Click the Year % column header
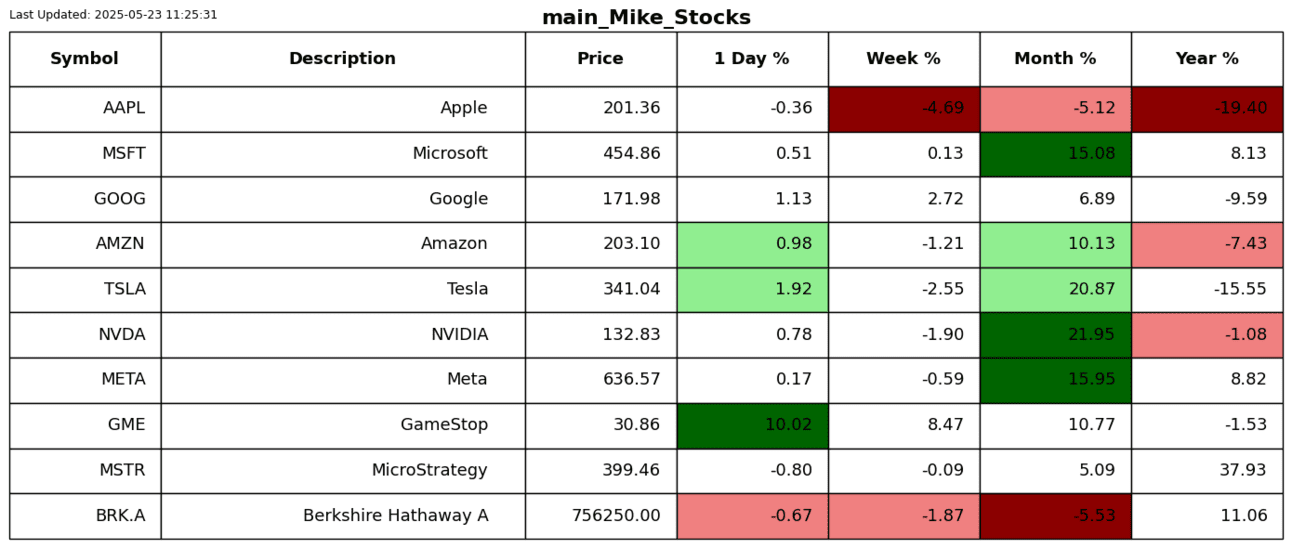The image size is (1292, 548). [x=1206, y=59]
